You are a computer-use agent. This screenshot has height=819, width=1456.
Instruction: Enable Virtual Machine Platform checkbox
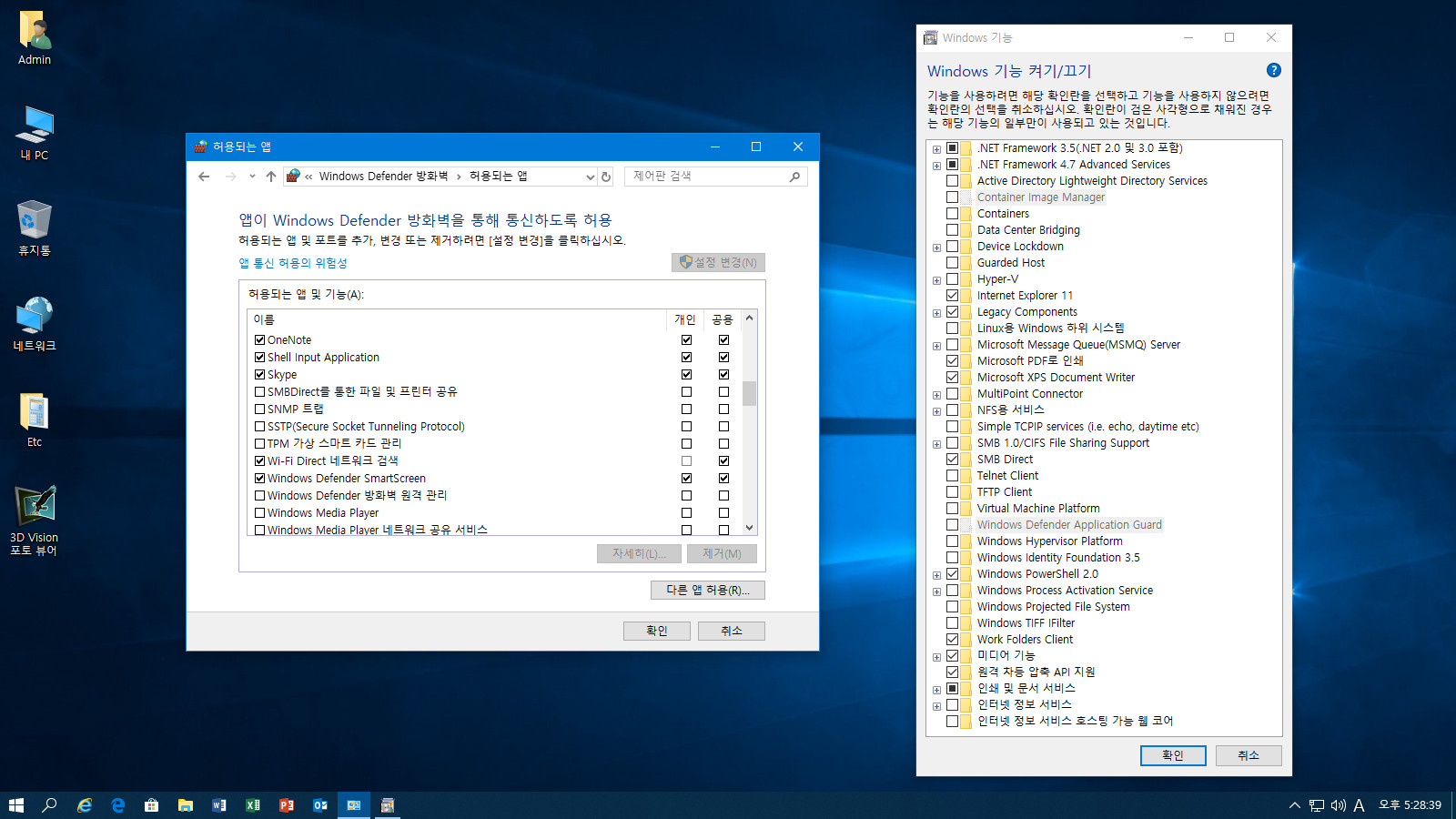pos(952,509)
